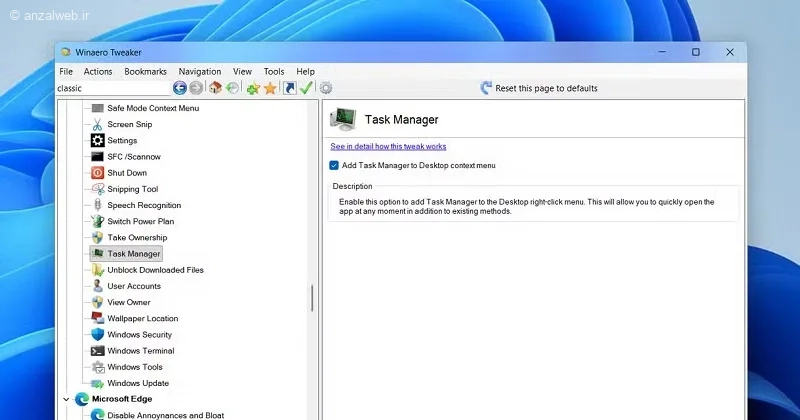The width and height of the screenshot is (800, 420).
Task: Click the green plus star bookmark icon
Action: (x=253, y=88)
